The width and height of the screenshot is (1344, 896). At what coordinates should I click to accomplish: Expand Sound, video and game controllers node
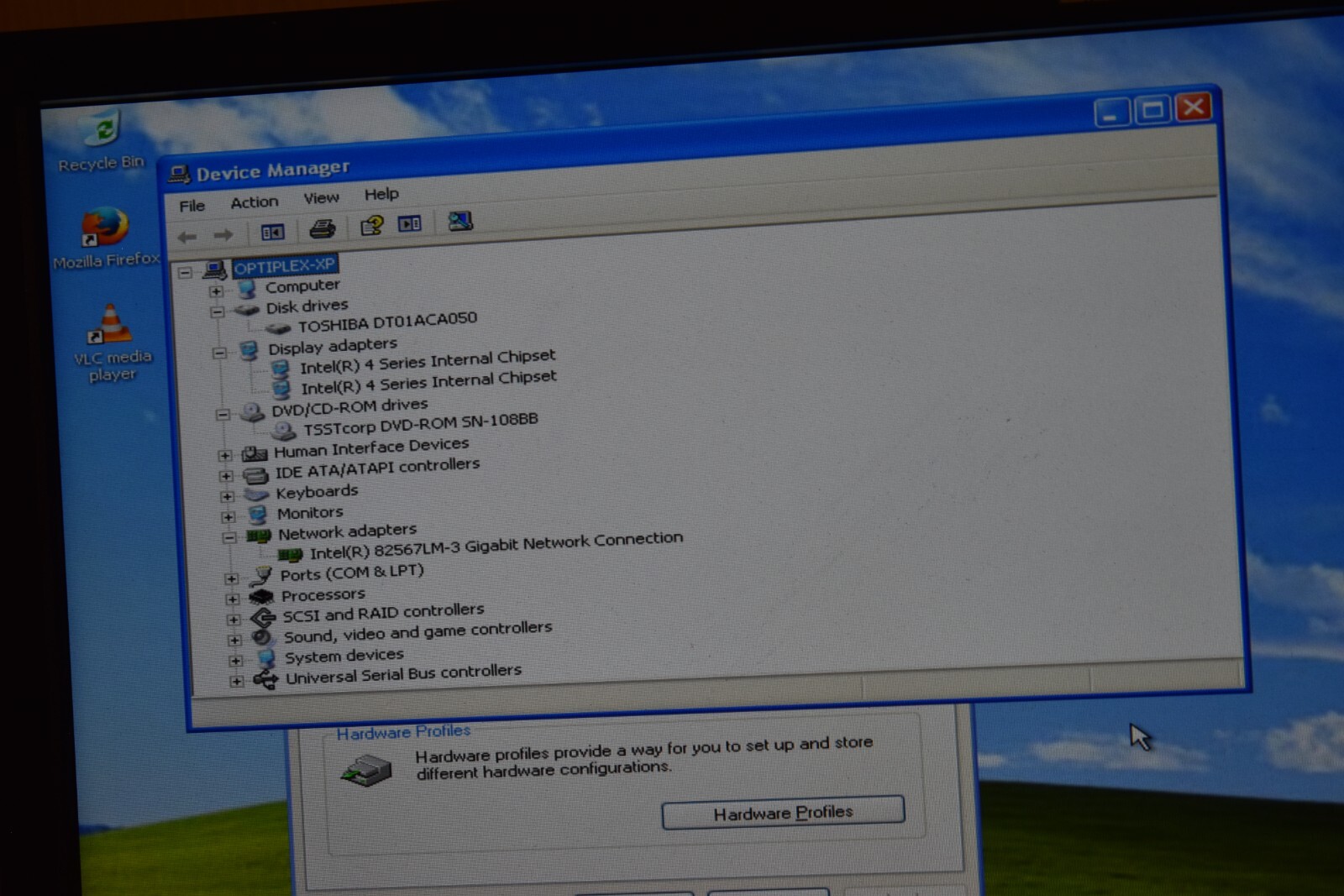tap(234, 640)
